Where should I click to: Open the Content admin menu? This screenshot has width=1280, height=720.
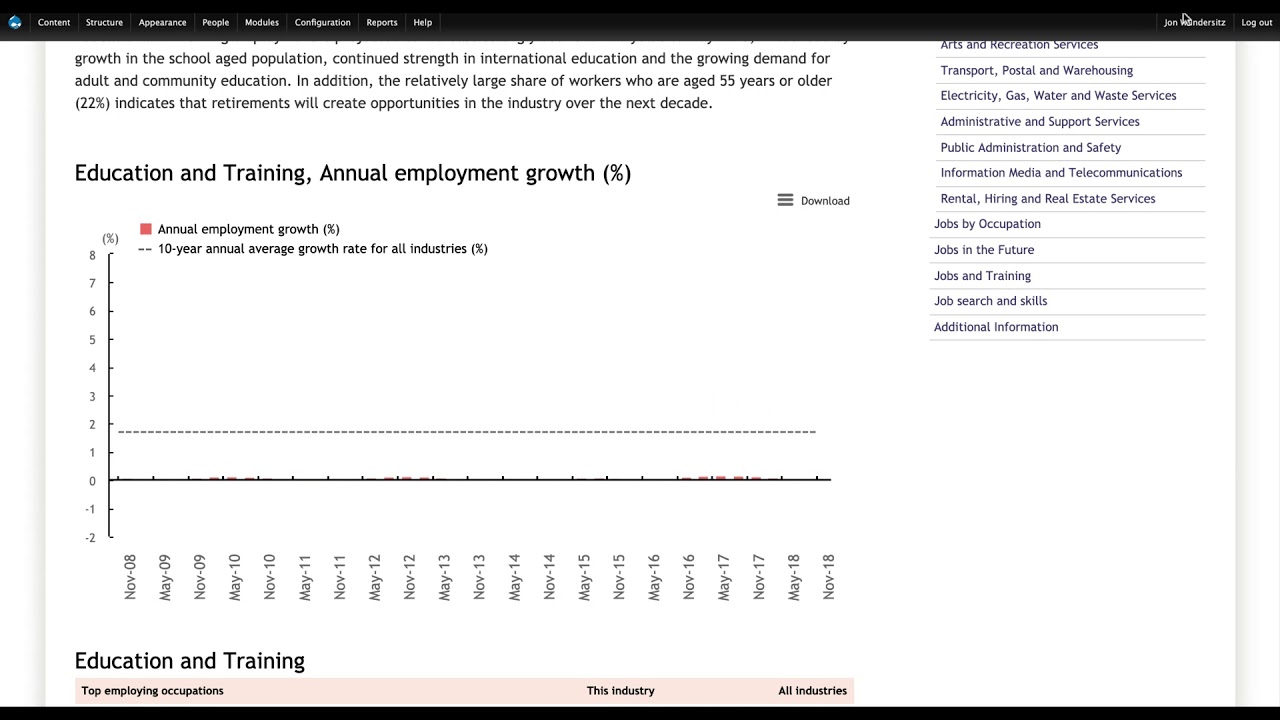pyautogui.click(x=54, y=22)
